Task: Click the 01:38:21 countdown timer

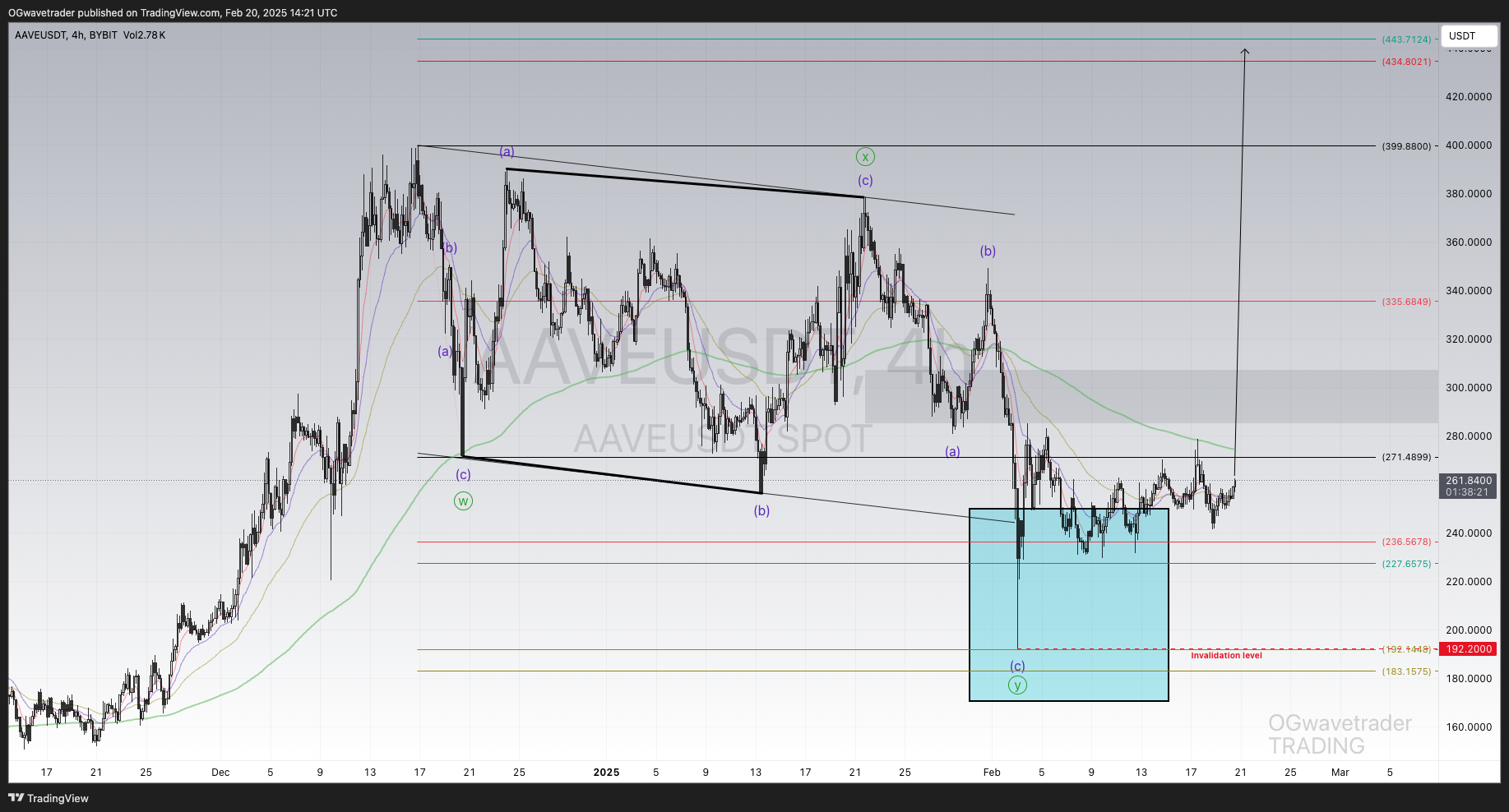Action: 1469,492
